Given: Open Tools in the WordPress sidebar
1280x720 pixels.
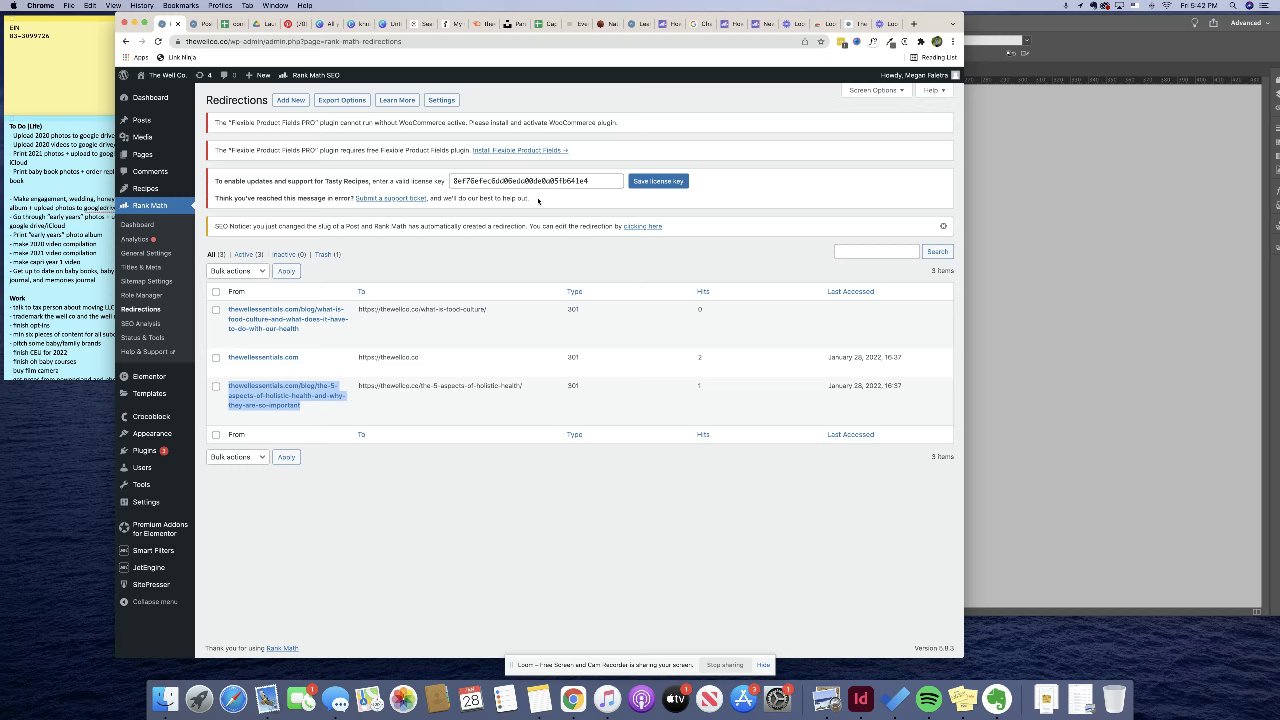Looking at the screenshot, I should pos(141,484).
